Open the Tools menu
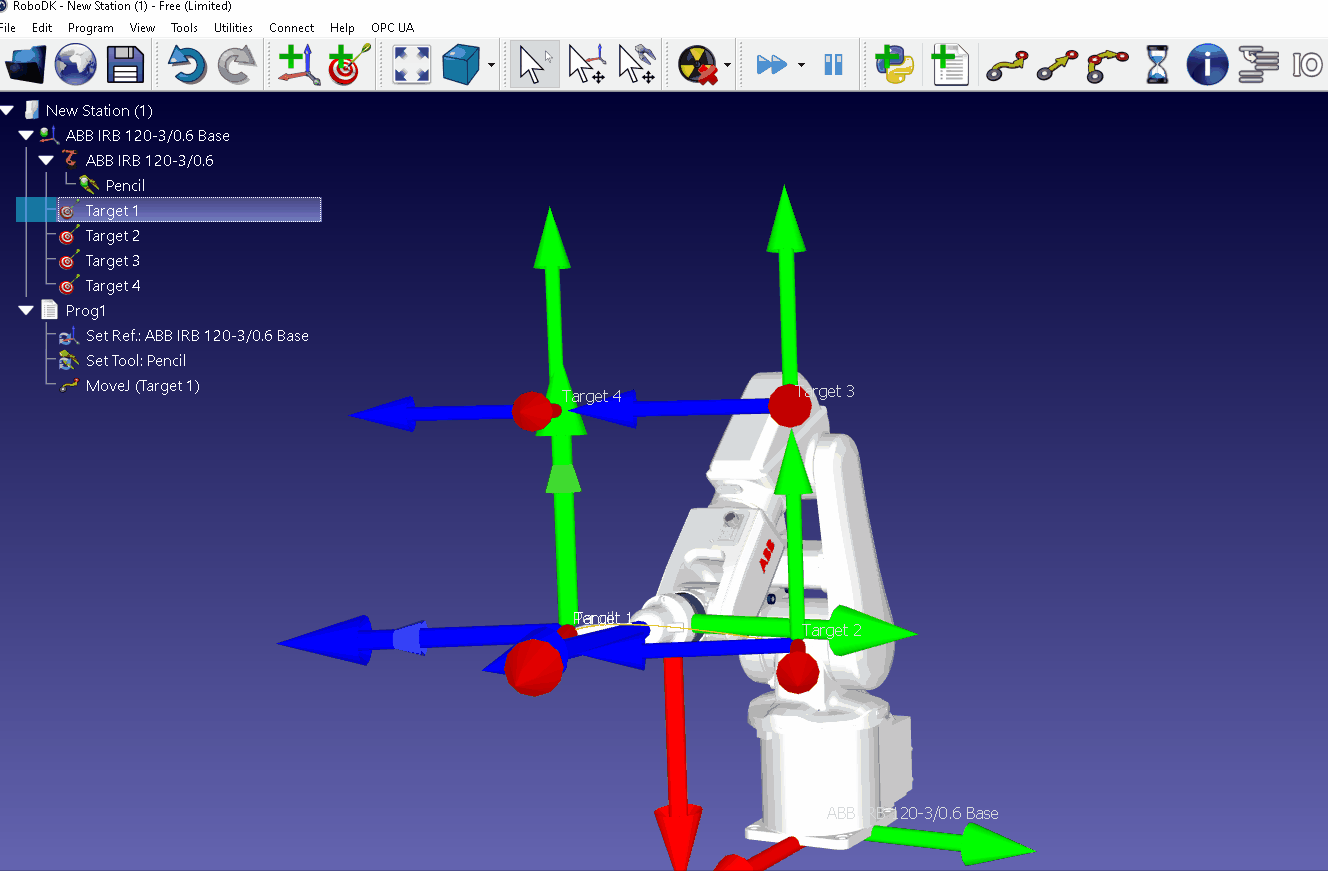 pos(184,28)
